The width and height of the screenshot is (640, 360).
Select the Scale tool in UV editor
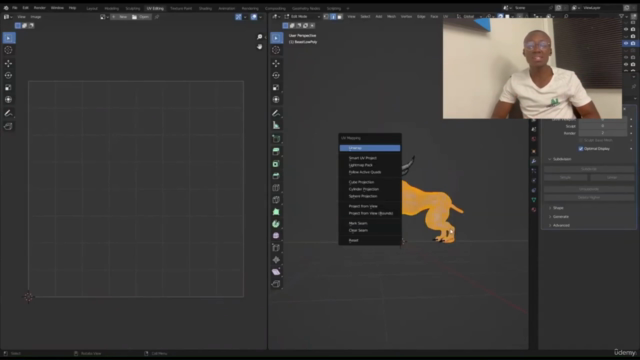[9, 87]
